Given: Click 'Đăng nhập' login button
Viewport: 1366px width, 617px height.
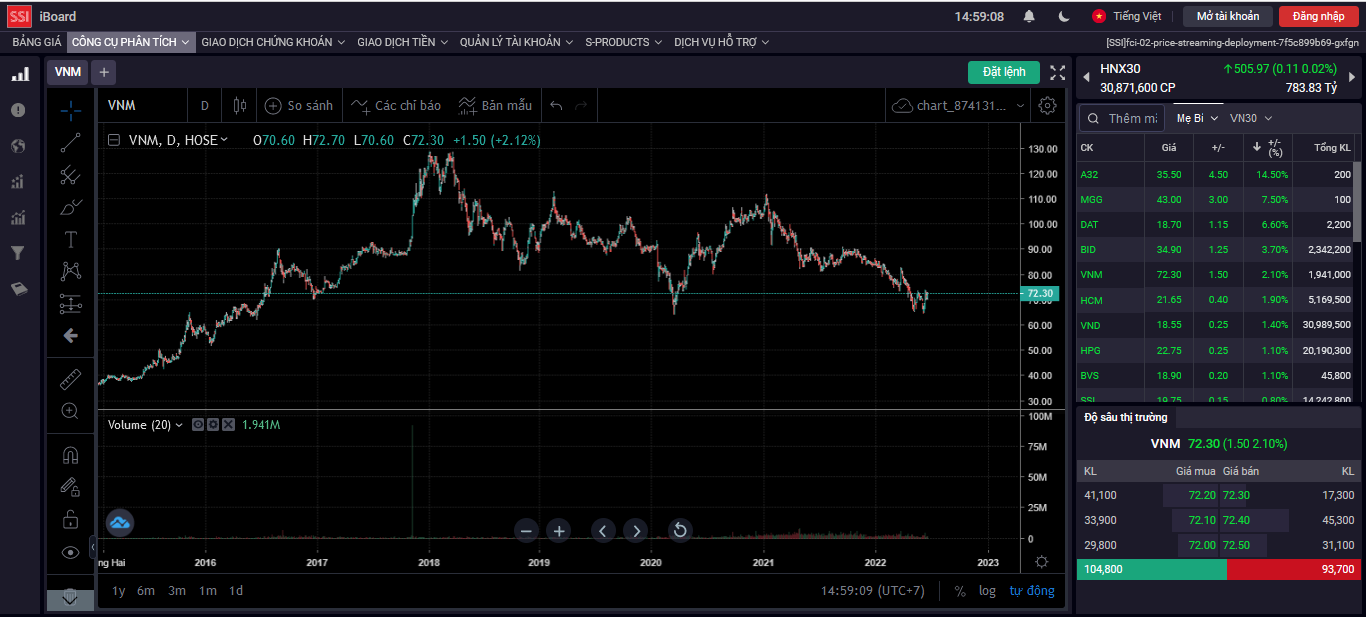Looking at the screenshot, I should pyautogui.click(x=1318, y=16).
